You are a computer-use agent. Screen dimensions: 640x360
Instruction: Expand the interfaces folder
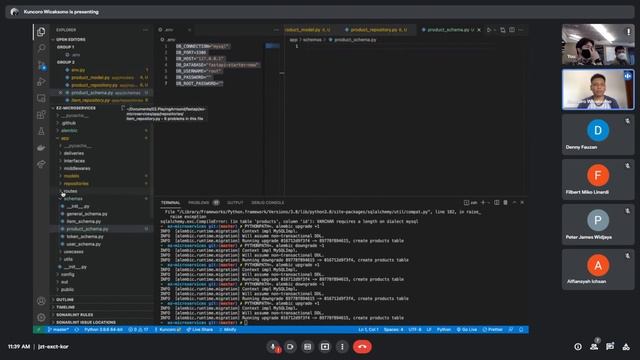74,161
